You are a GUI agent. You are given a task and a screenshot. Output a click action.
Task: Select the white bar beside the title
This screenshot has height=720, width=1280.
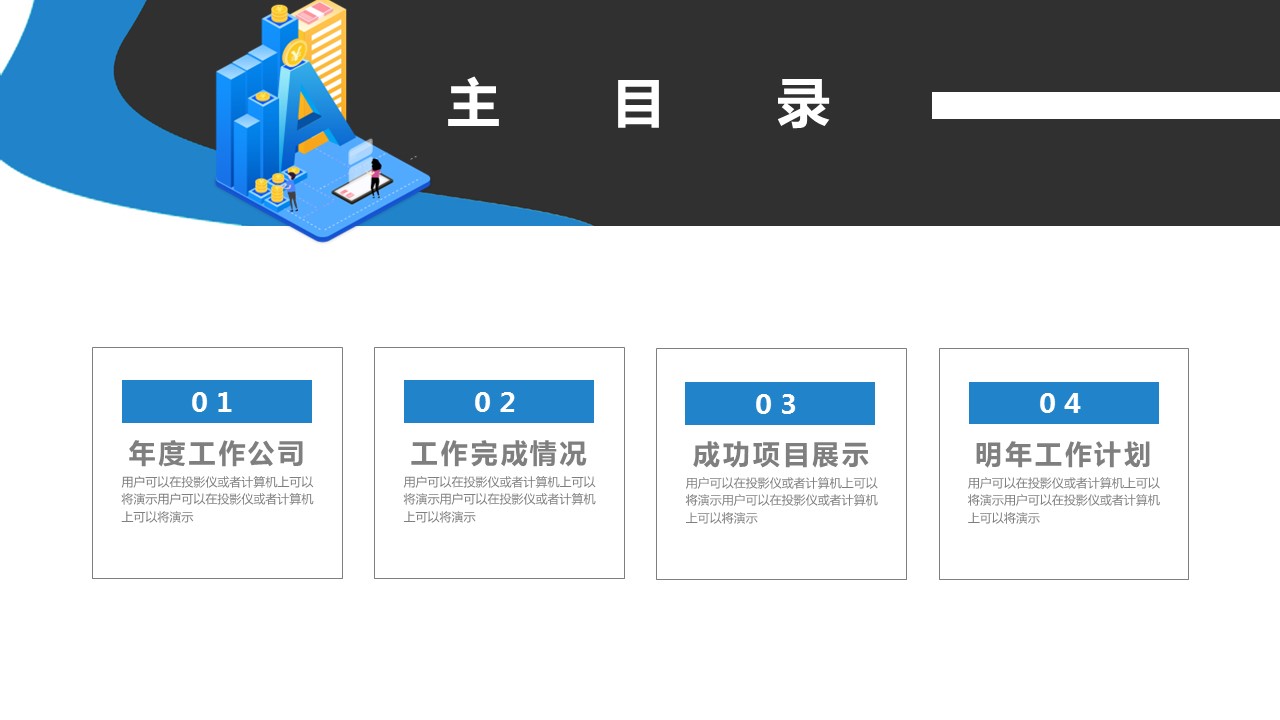(1105, 106)
